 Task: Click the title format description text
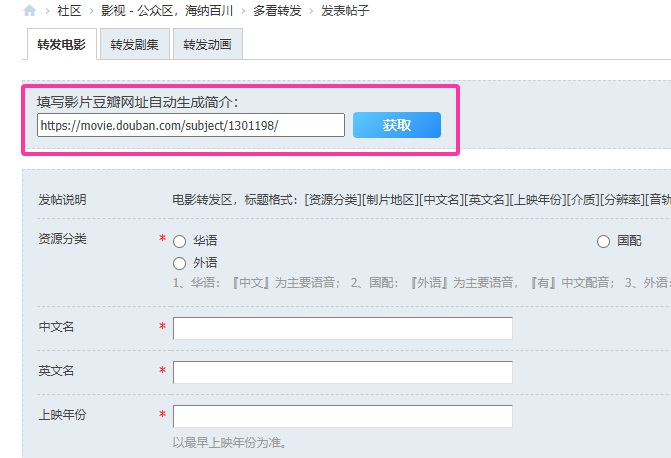point(420,199)
